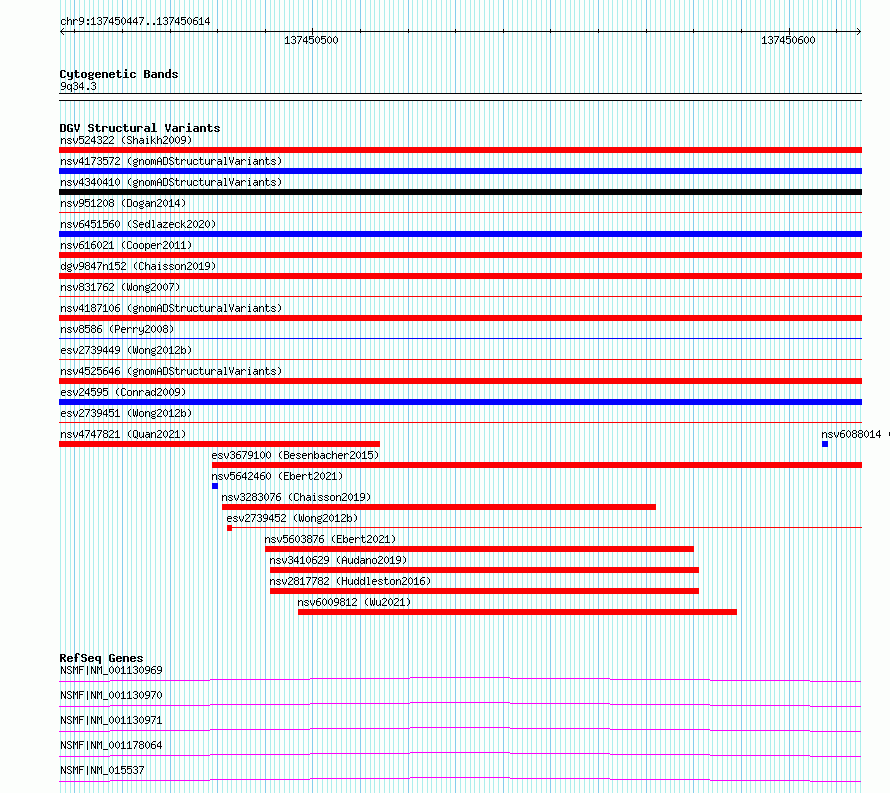This screenshot has height=793, width=890.
Task: Open nsv4340410 gnomADStructuralVariants label
Action: (171, 182)
